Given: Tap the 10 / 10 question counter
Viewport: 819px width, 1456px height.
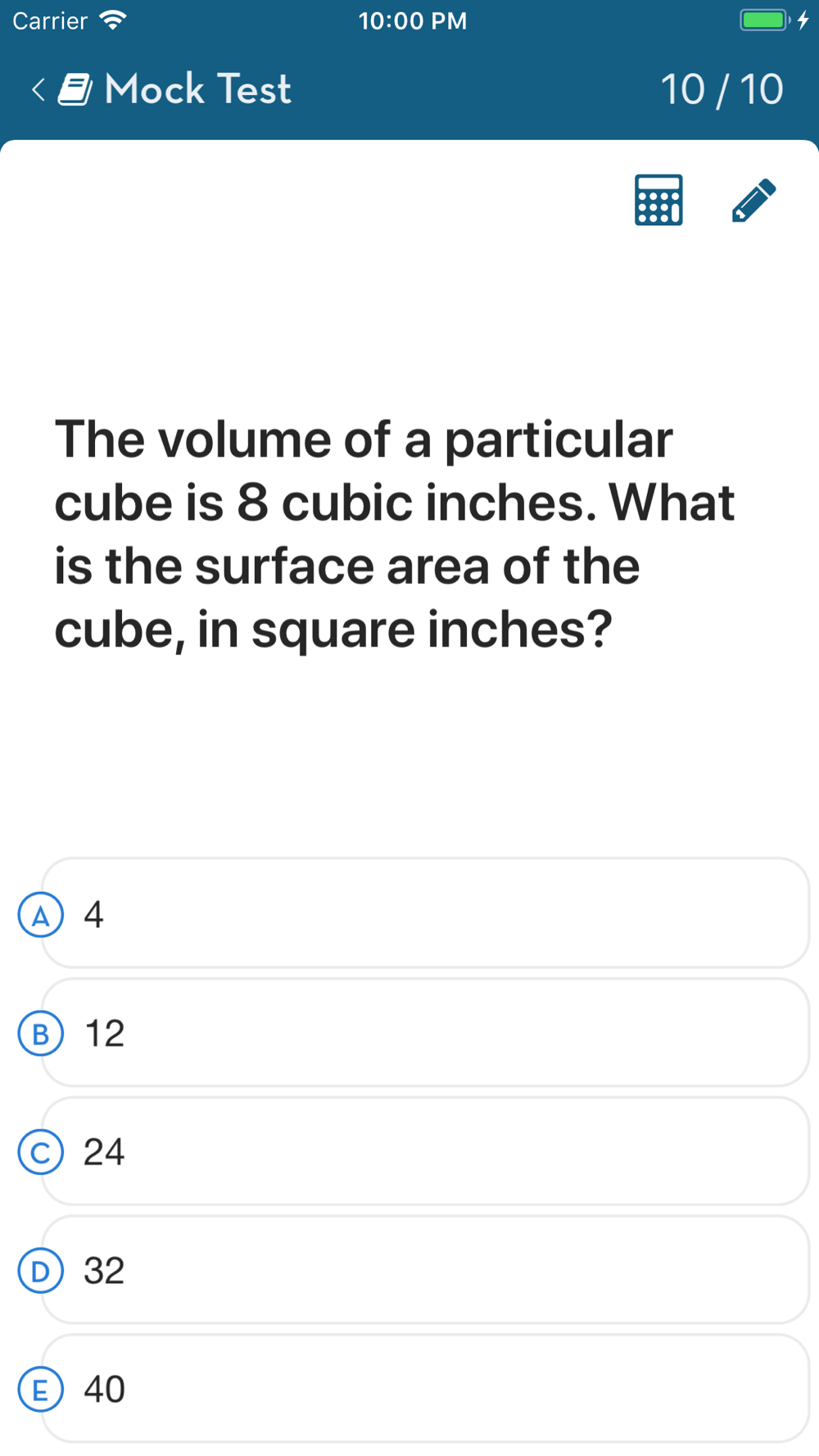Looking at the screenshot, I should (x=722, y=89).
